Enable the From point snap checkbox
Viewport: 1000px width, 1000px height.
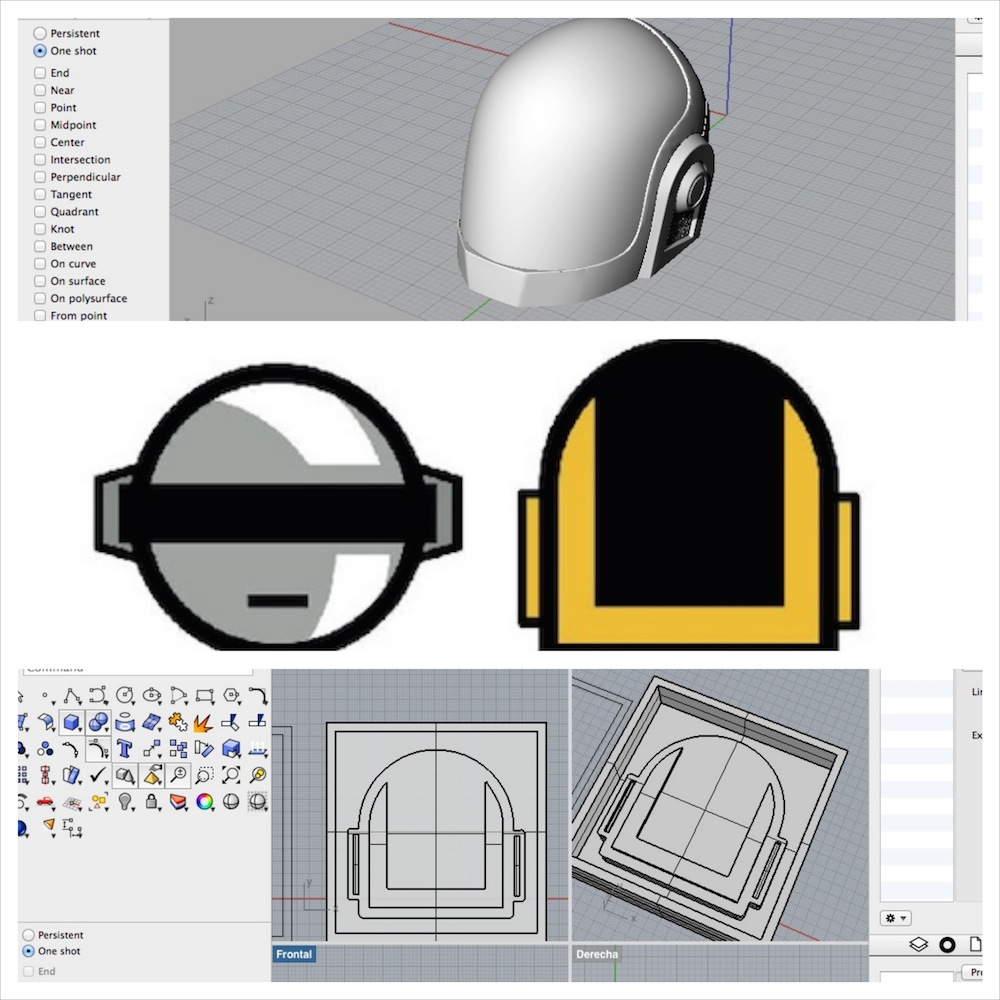(40, 315)
